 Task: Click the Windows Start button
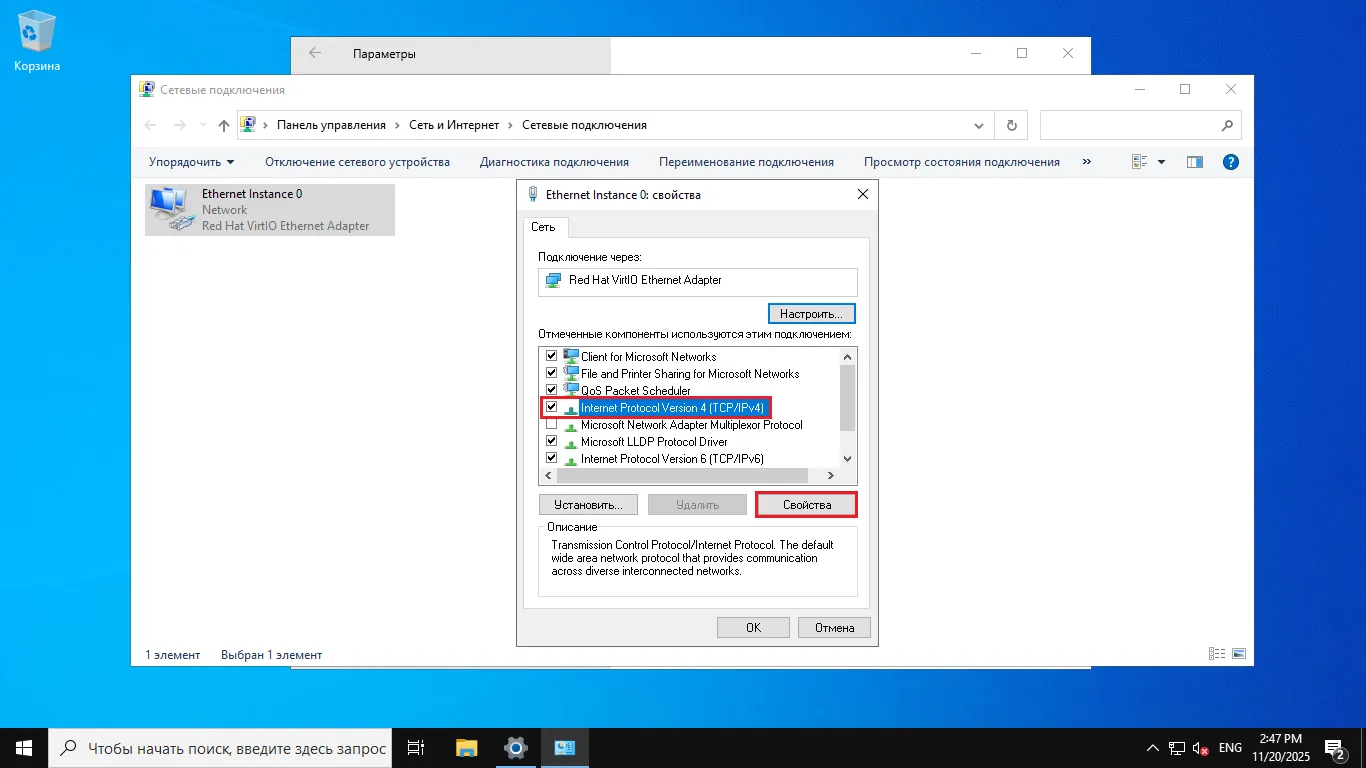24,747
